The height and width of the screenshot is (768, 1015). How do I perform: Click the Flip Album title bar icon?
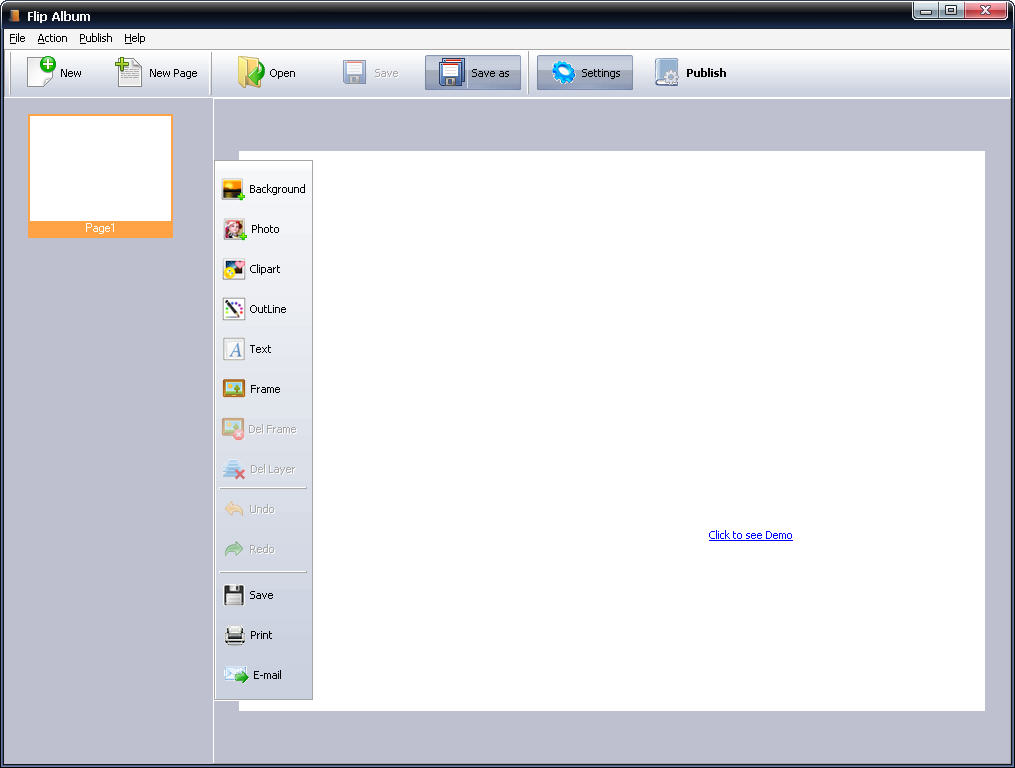pyautogui.click(x=14, y=16)
